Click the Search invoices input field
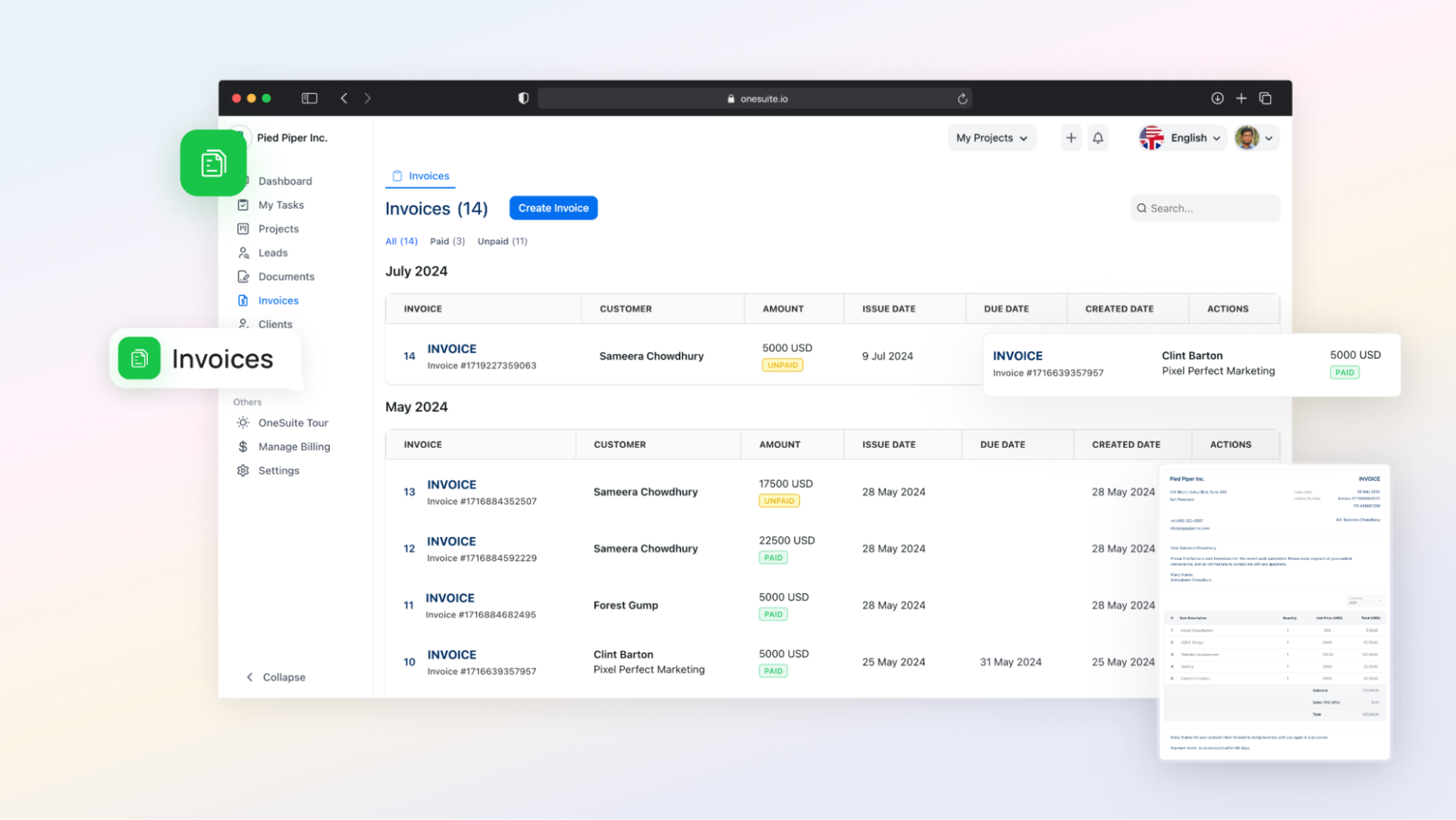1456x820 pixels. (x=1205, y=208)
